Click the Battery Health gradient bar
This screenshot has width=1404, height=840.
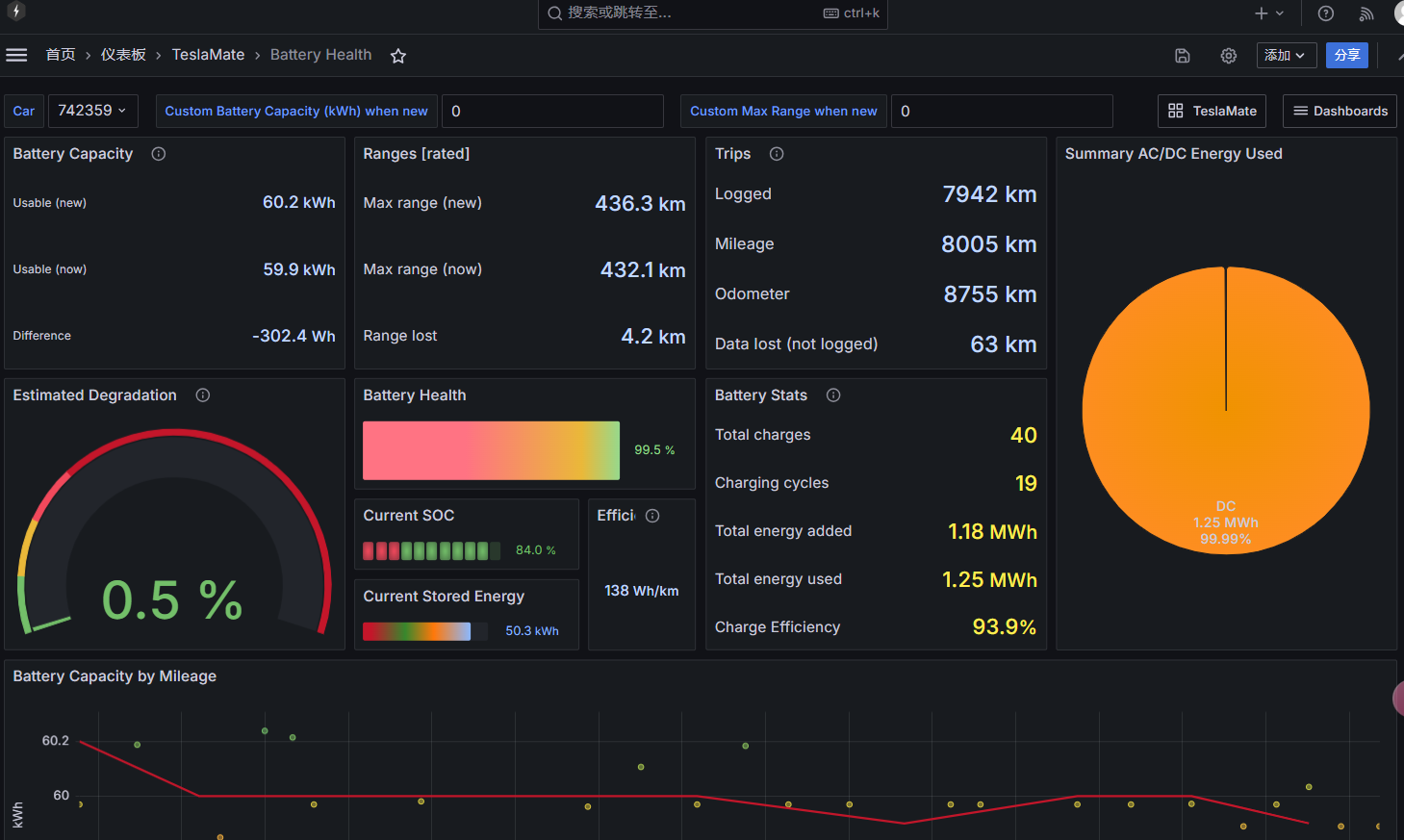tap(491, 450)
